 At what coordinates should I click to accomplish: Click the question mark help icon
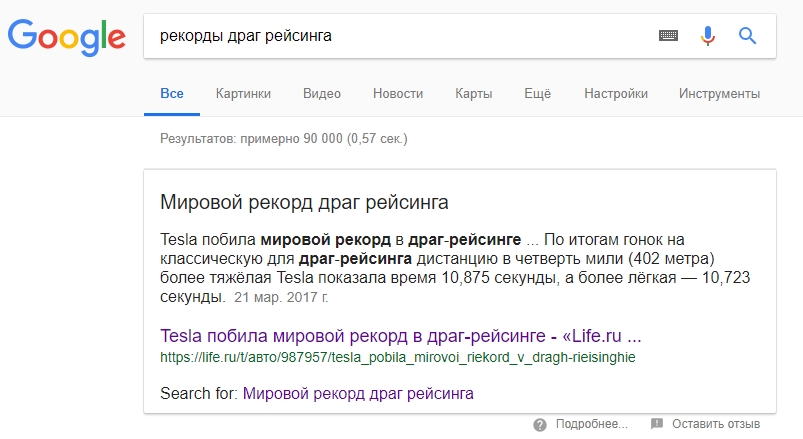[x=540, y=425]
